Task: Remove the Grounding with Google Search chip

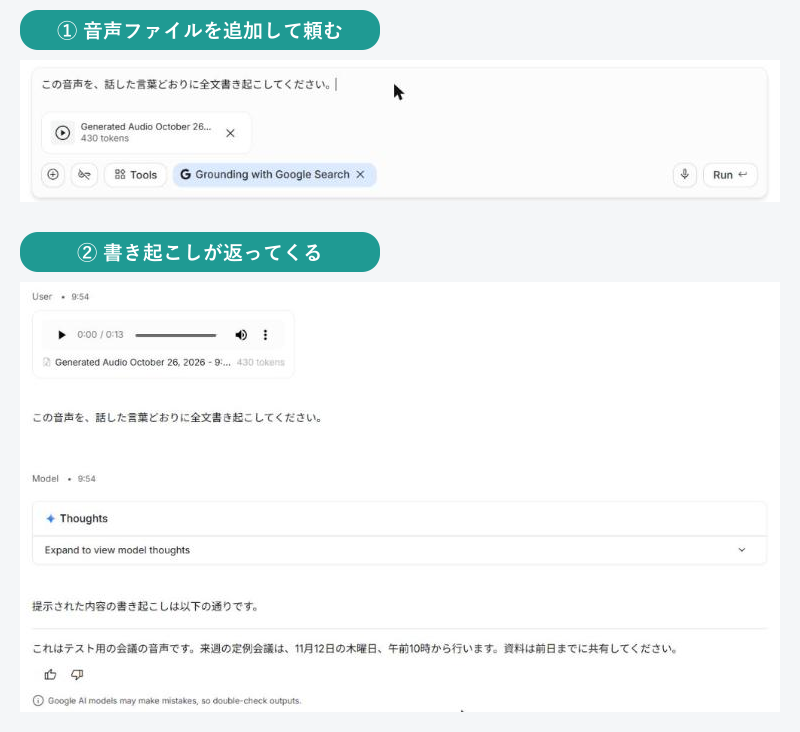Action: tap(360, 174)
